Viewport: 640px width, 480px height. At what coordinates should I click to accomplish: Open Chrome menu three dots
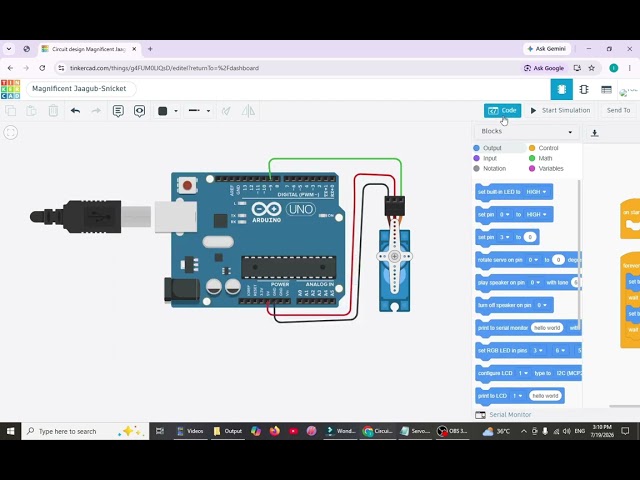(x=629, y=68)
